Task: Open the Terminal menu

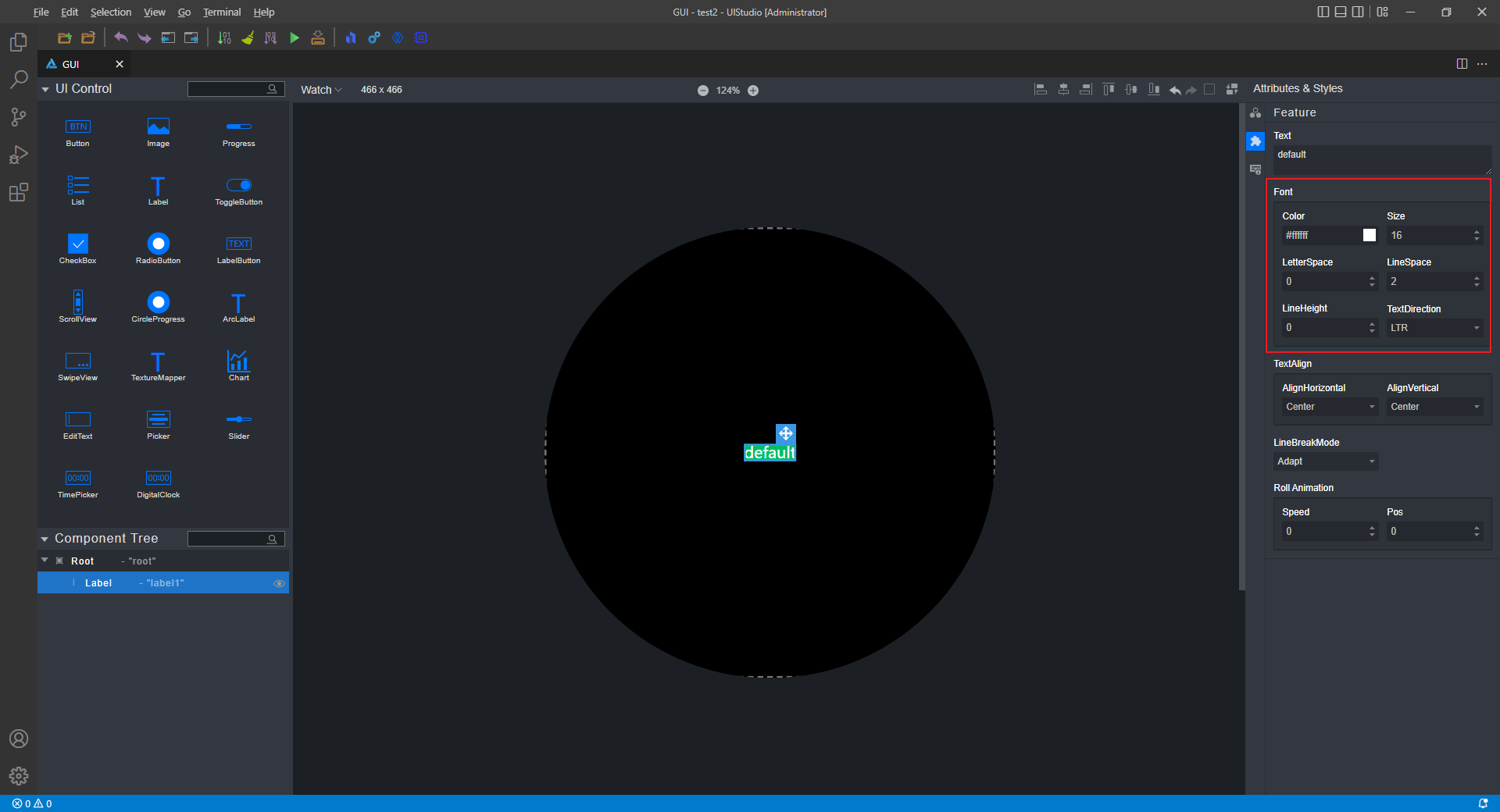Action: click(222, 12)
